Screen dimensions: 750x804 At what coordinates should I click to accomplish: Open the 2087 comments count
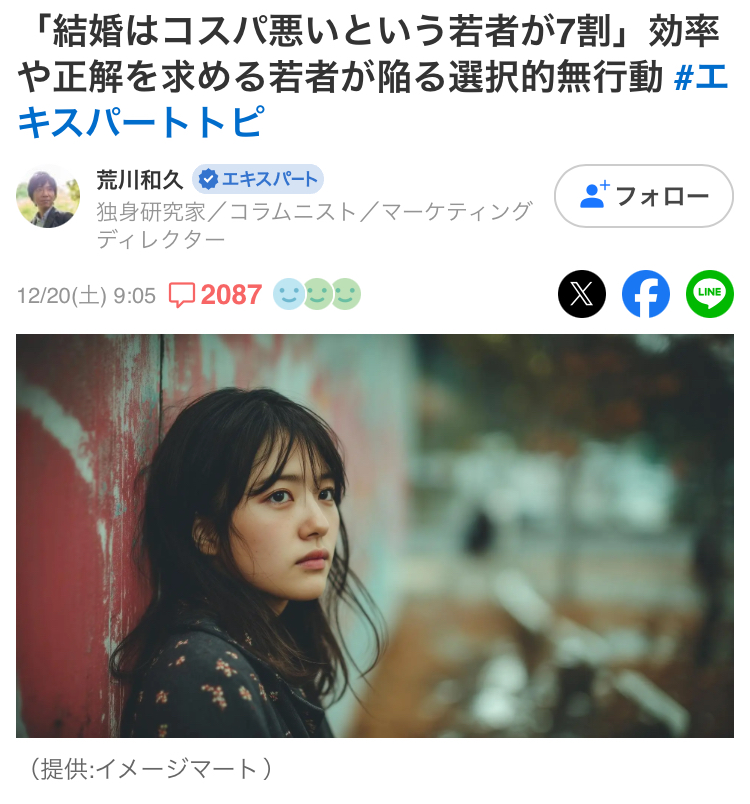click(x=231, y=295)
